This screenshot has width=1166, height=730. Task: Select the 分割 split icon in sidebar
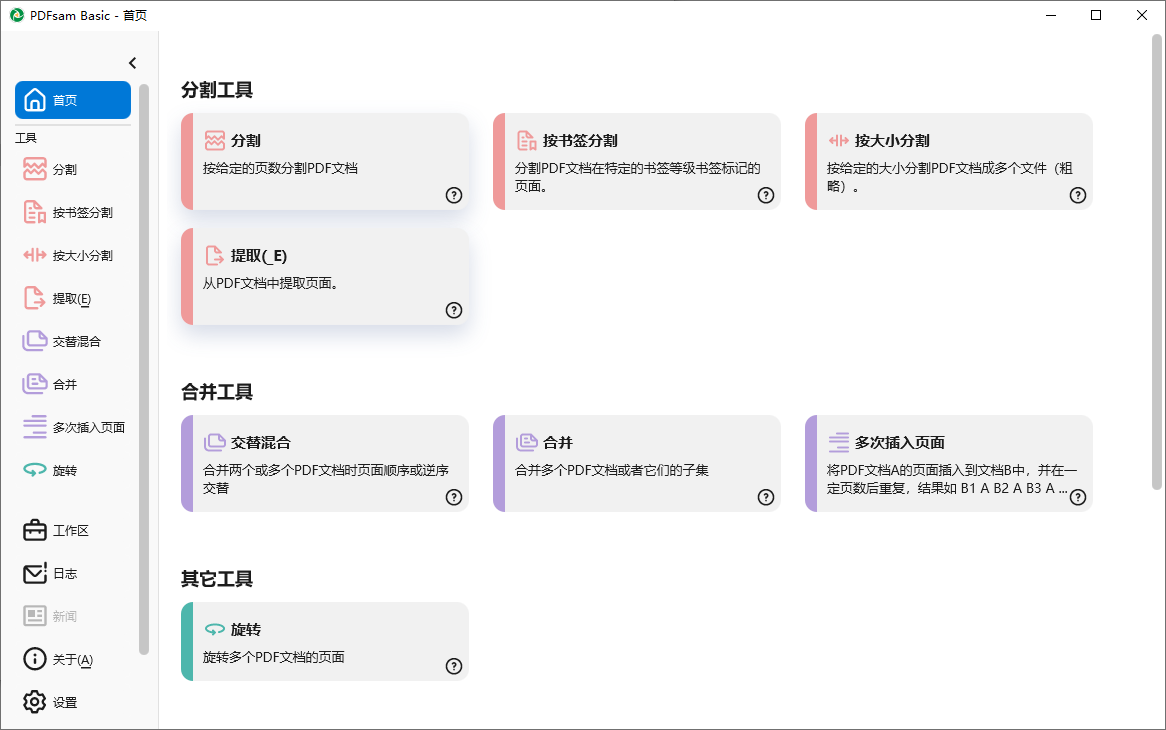[x=34, y=169]
